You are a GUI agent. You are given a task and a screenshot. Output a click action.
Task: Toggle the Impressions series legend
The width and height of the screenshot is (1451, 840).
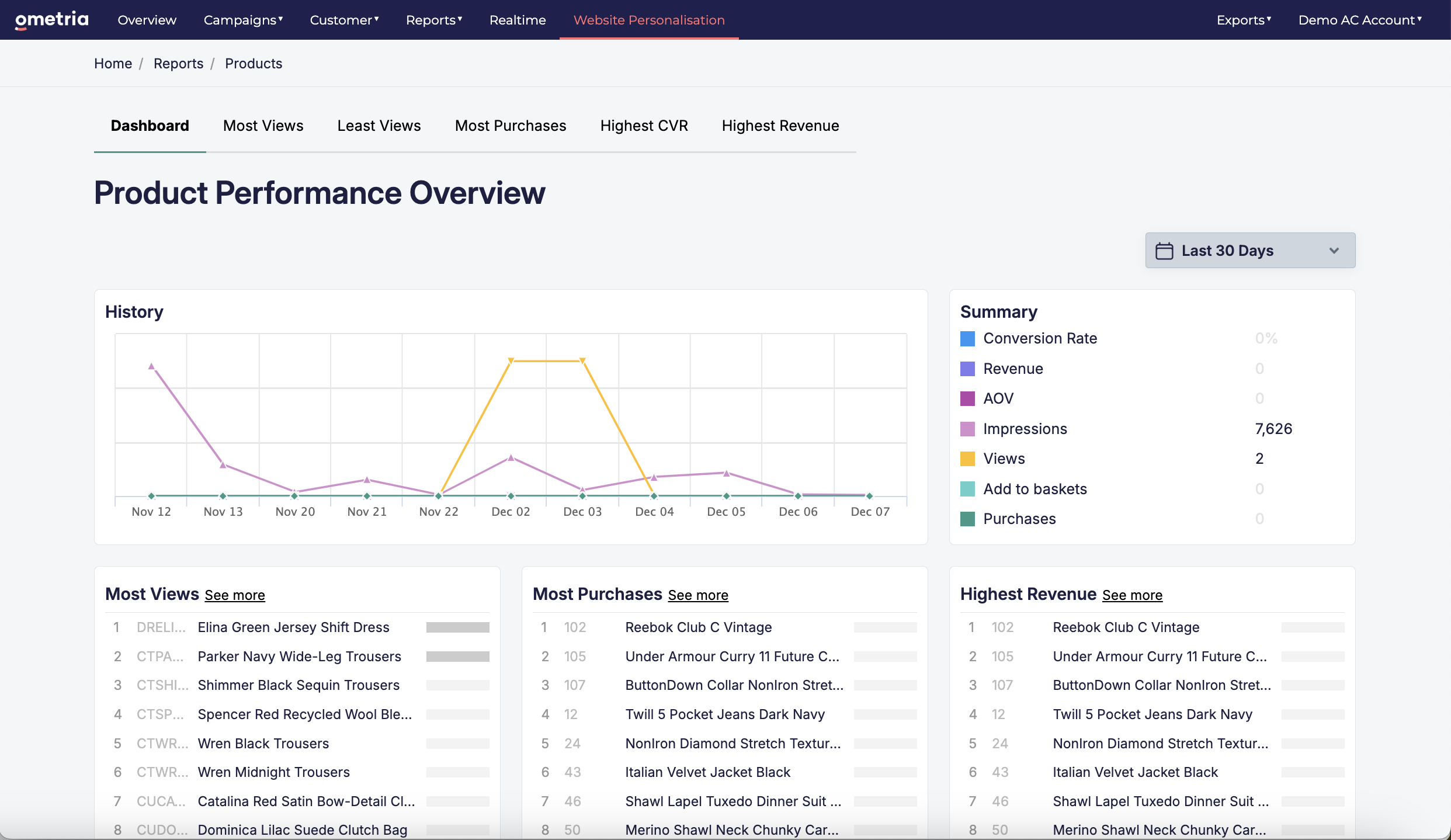pos(1025,429)
